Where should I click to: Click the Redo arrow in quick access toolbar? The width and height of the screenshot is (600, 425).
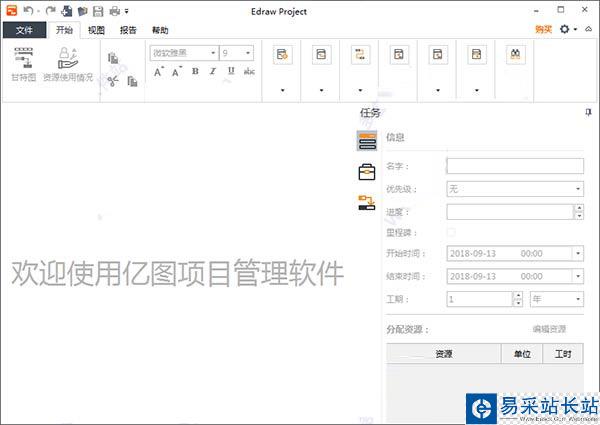(x=50, y=10)
